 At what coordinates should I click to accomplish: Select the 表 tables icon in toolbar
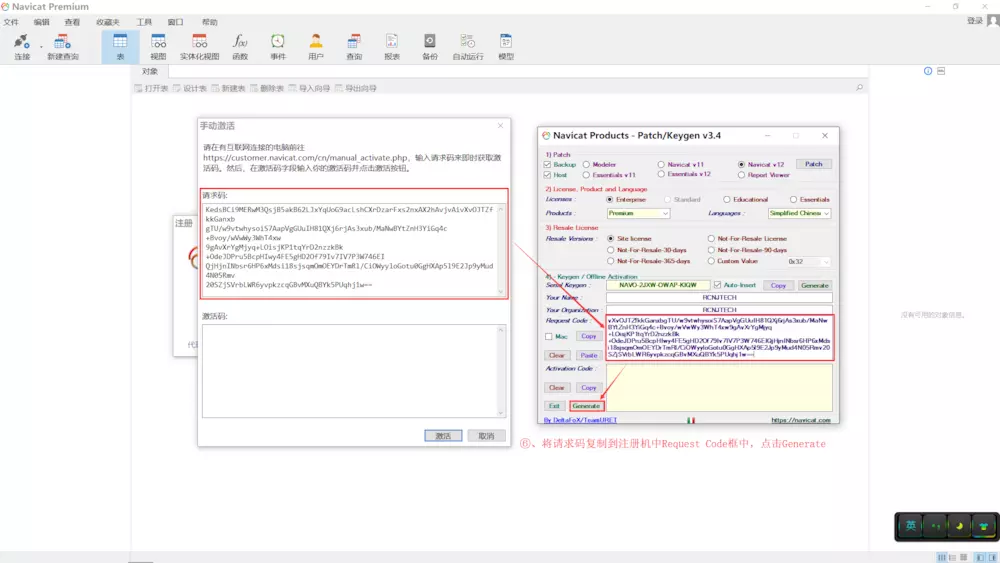(x=120, y=47)
